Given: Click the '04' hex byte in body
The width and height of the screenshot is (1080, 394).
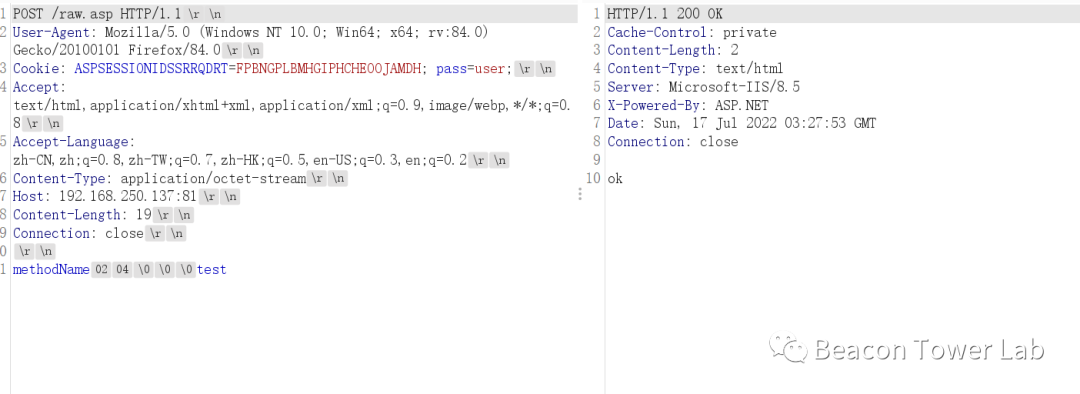Looking at the screenshot, I should point(122,269).
